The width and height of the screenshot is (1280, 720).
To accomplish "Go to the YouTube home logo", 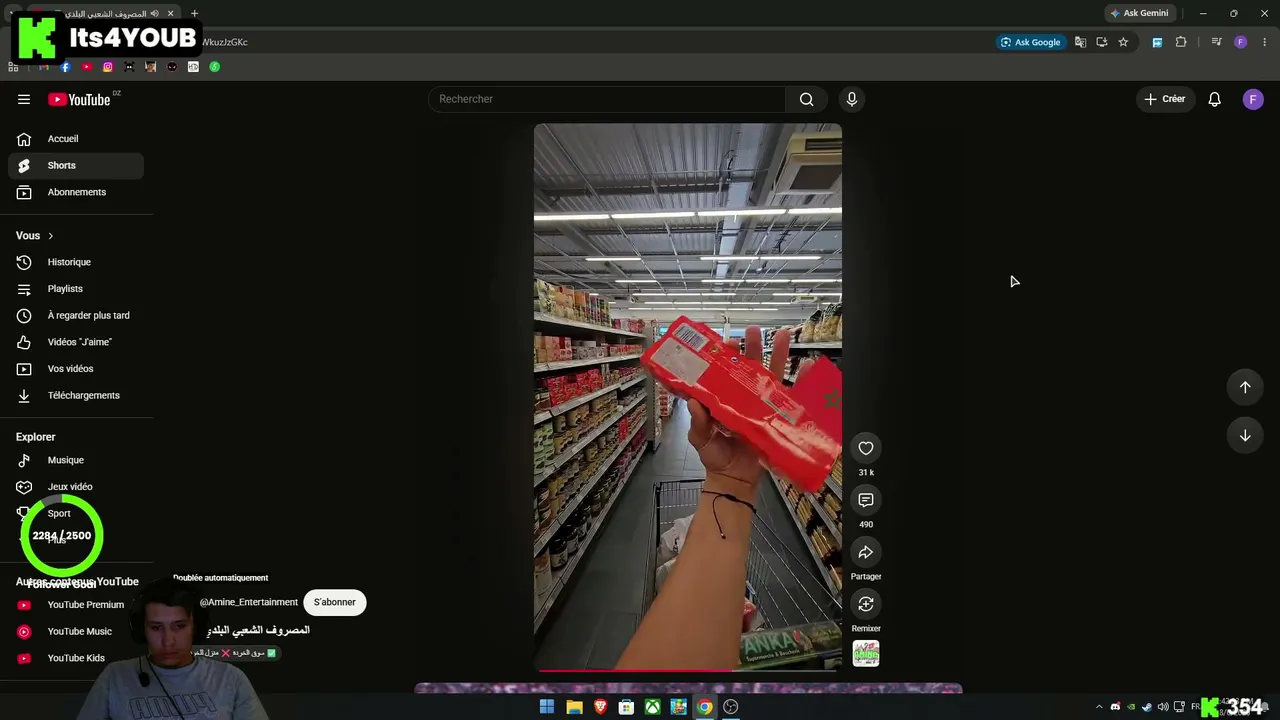I will click(x=79, y=99).
